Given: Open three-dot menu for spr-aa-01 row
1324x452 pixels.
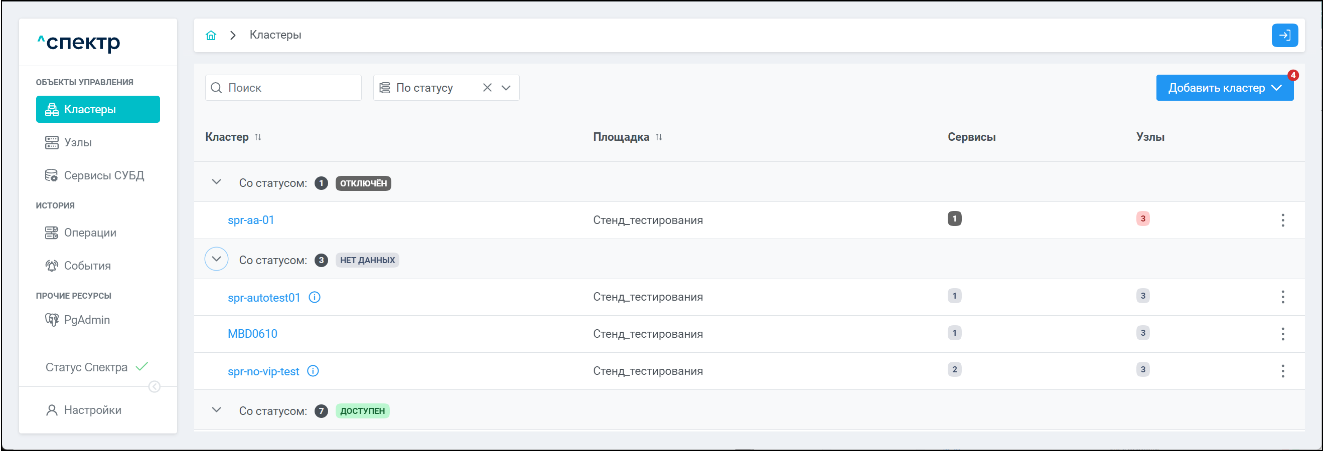Looking at the screenshot, I should click(1283, 220).
